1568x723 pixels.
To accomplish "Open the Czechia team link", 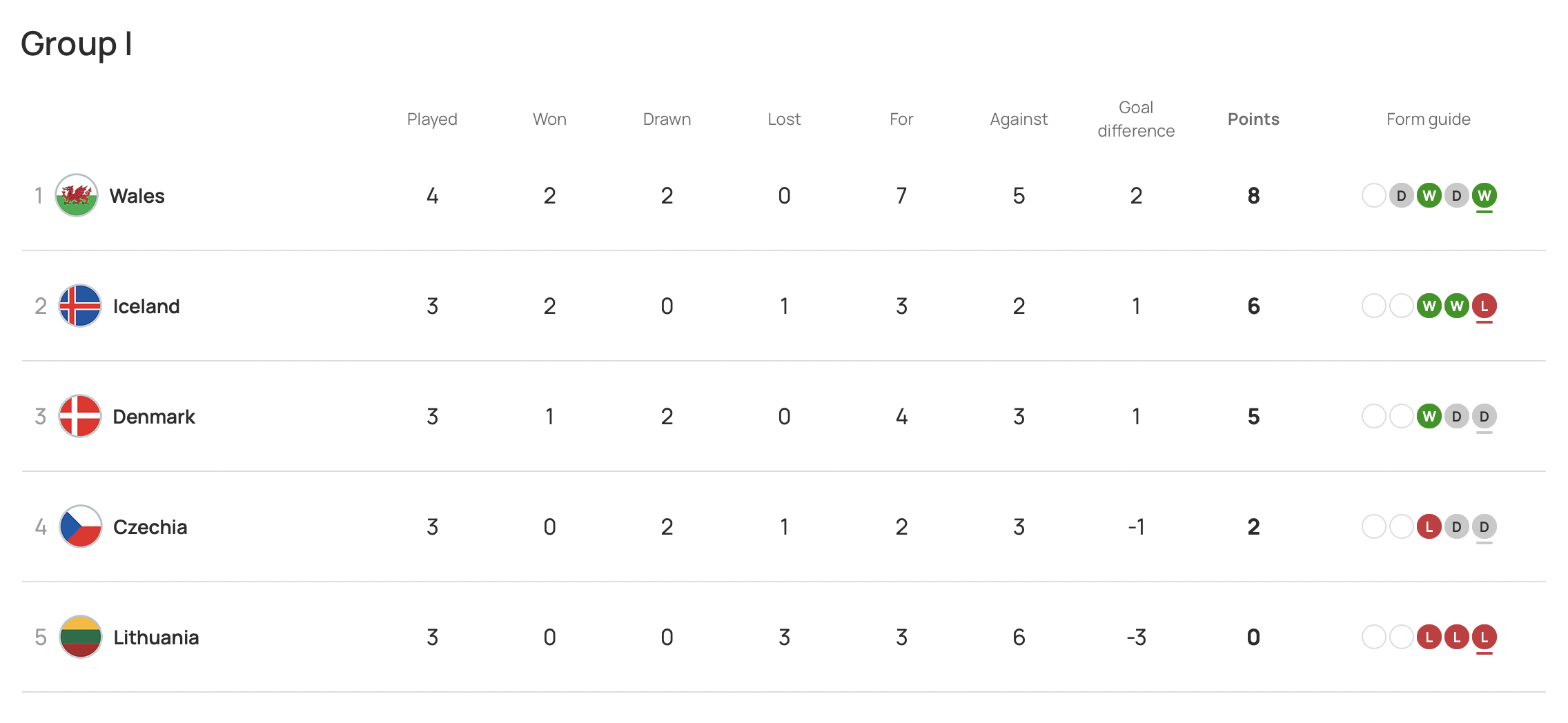I will click(150, 527).
